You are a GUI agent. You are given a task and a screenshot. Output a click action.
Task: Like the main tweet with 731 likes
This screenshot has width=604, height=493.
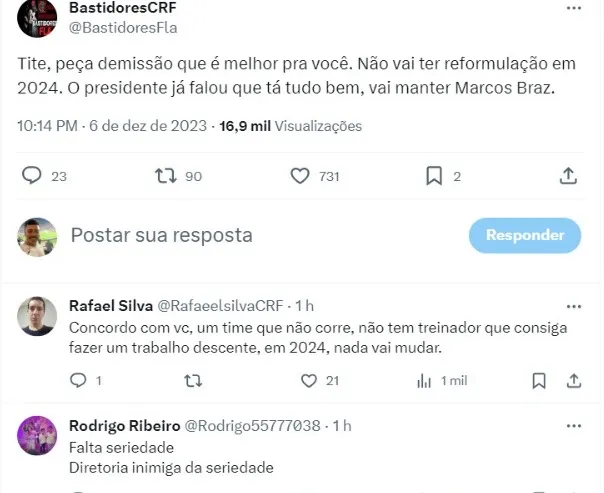tap(300, 176)
